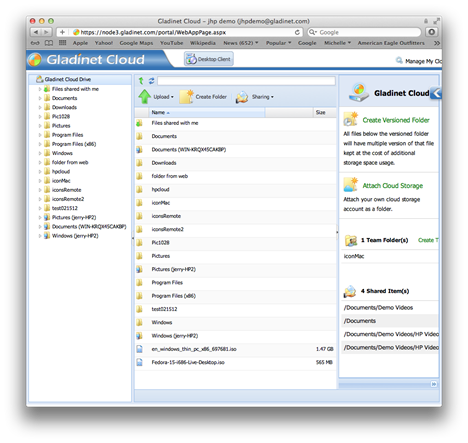Open the News (652) bookmark menu
This screenshot has height=443, width=468.
pos(241,43)
